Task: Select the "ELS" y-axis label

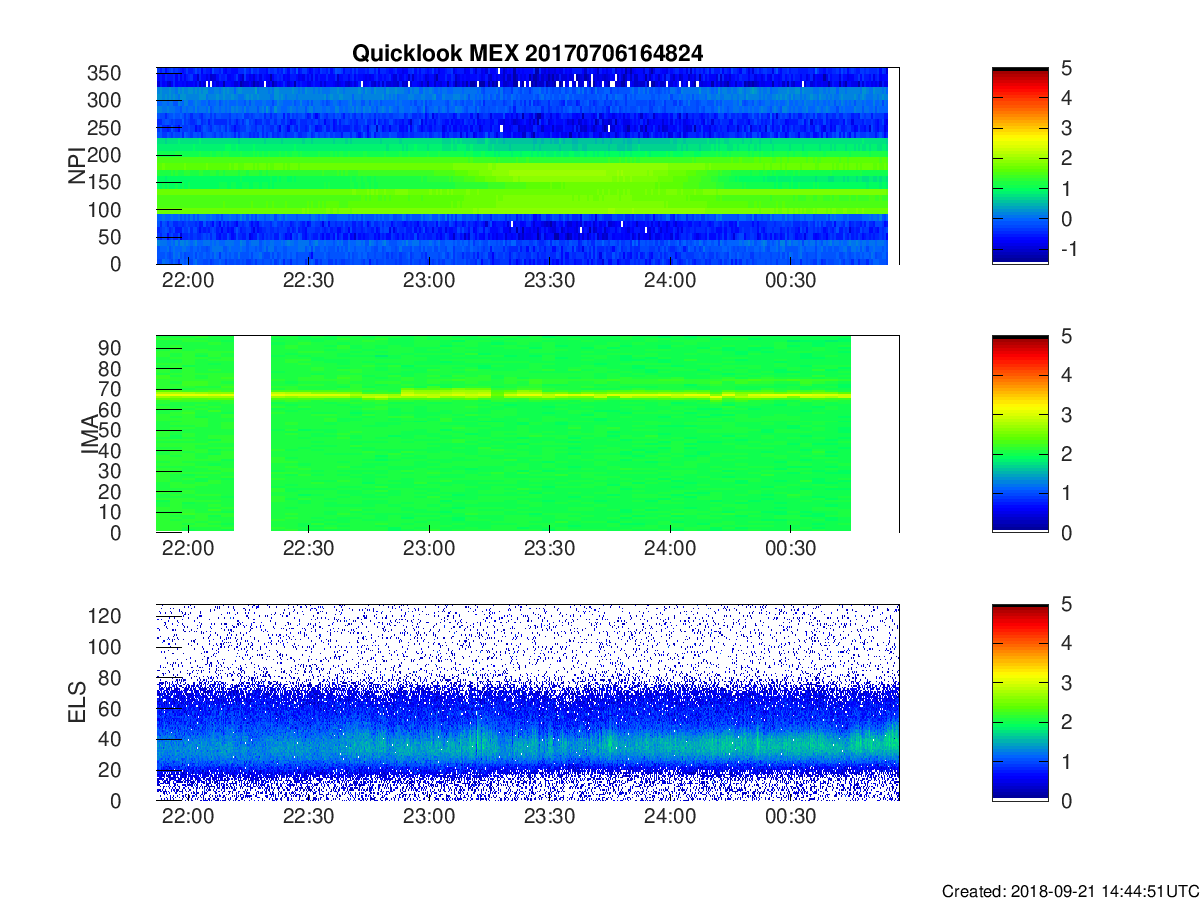Action: point(77,702)
